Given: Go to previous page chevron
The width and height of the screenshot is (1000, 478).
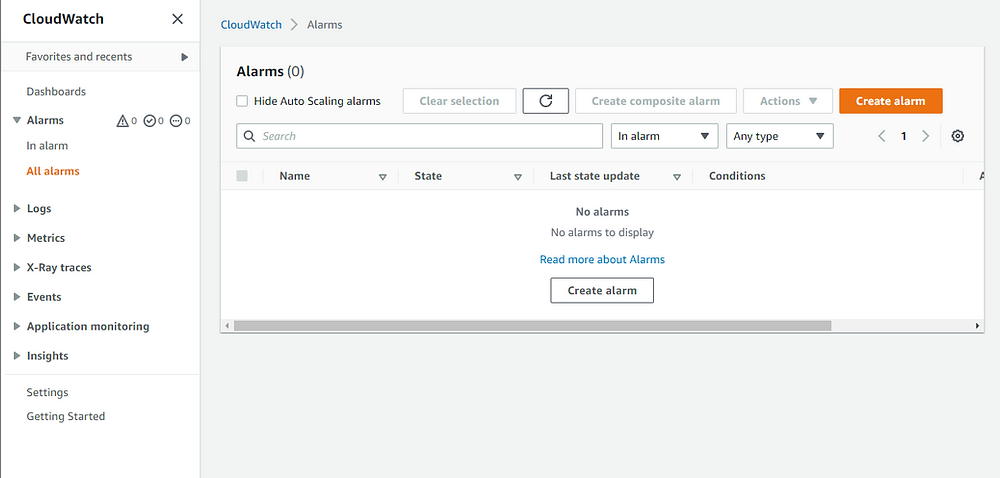Looking at the screenshot, I should point(882,136).
